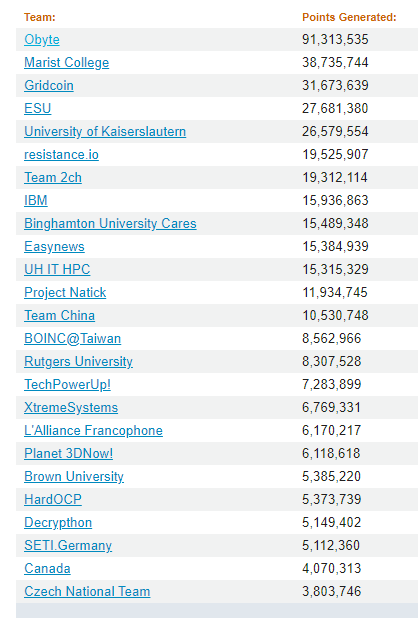The height and width of the screenshot is (625, 418).
Task: Open the Rutgers University link
Action: 78,362
